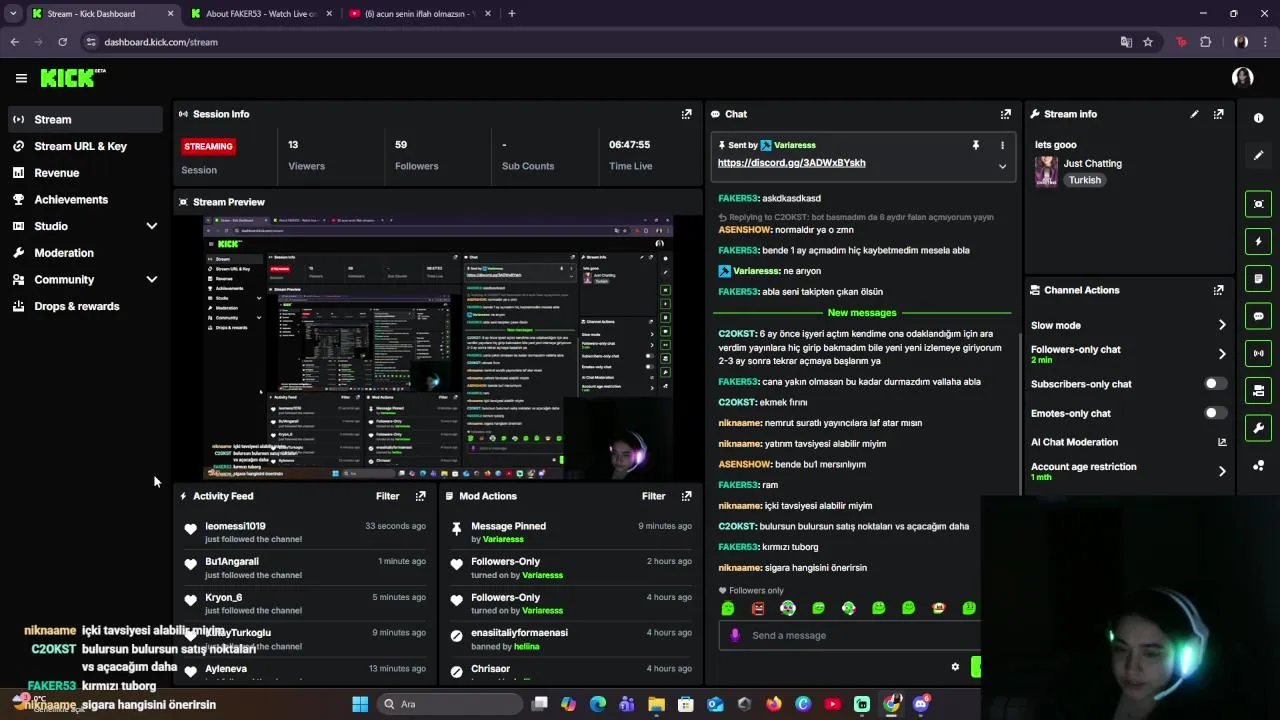Open Achievements in the sidebar
The image size is (1280, 720).
(84, 199)
